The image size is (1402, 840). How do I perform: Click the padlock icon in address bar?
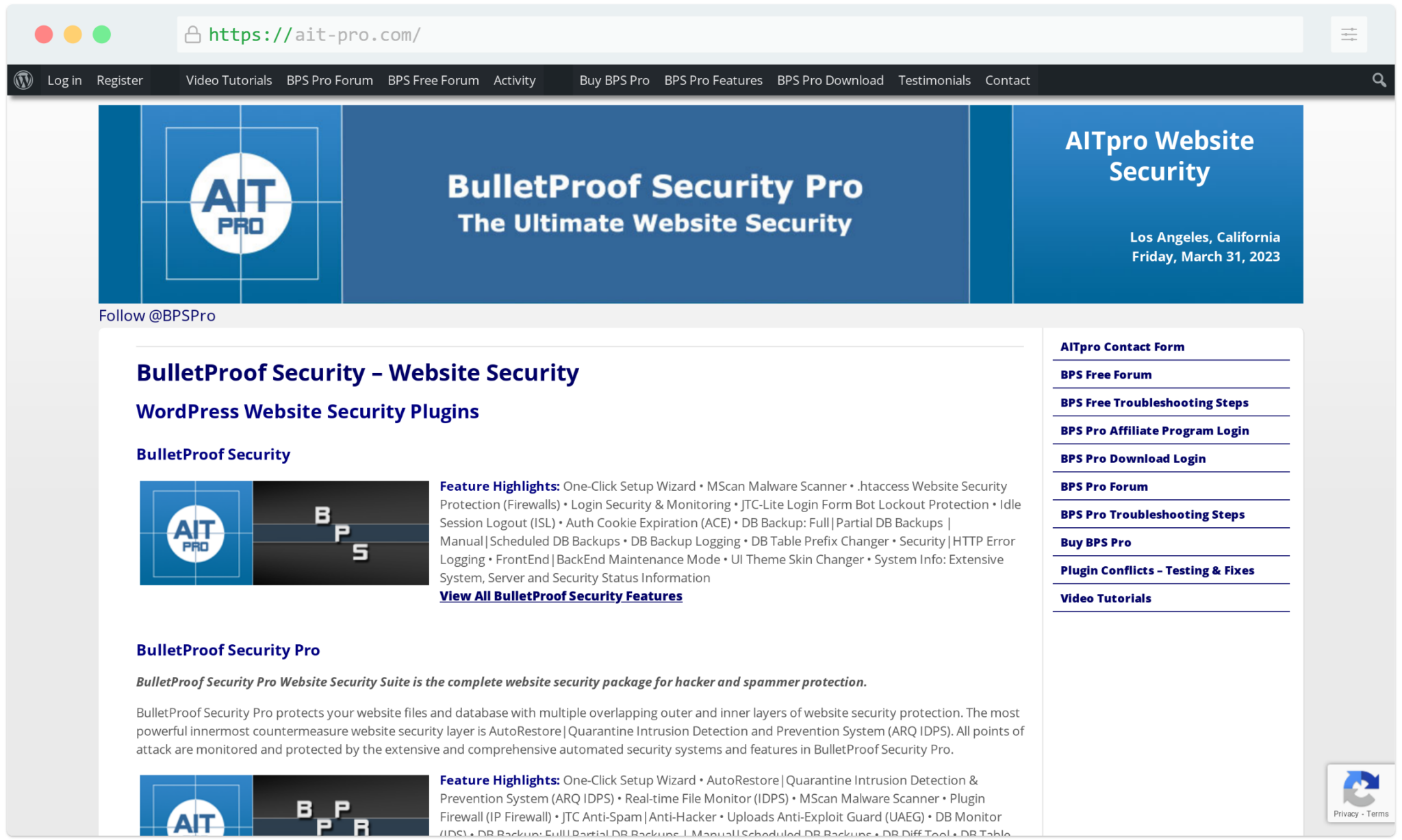click(193, 34)
